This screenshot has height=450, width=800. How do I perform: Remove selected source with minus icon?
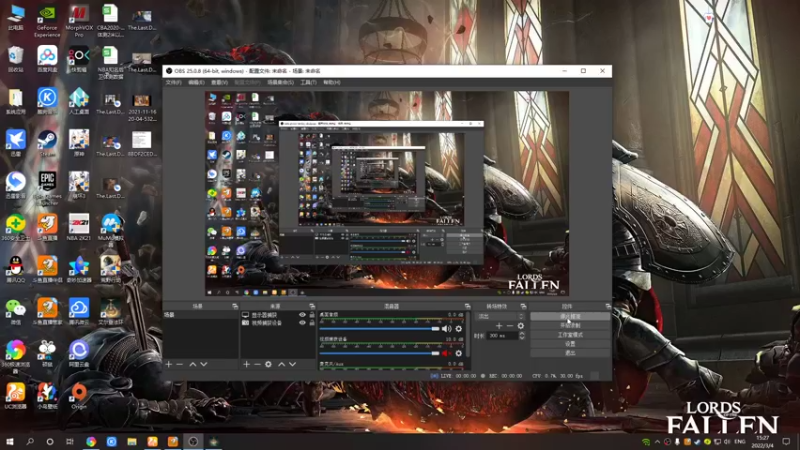point(257,364)
